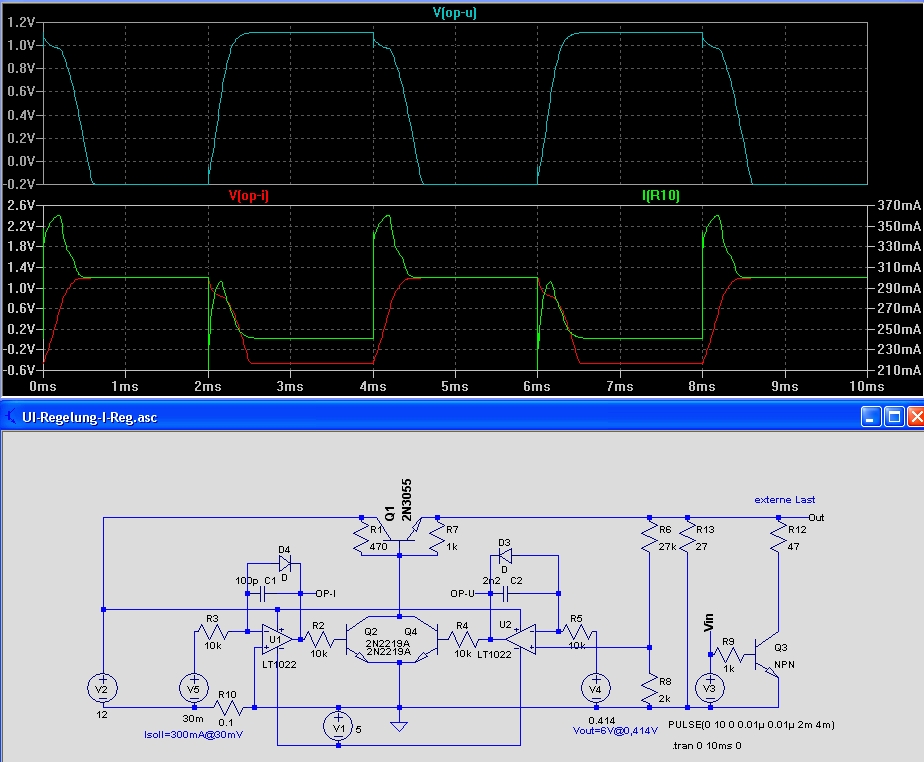Viewport: 924px width, 762px height.
Task: Select voltage source V5
Action: [194, 688]
